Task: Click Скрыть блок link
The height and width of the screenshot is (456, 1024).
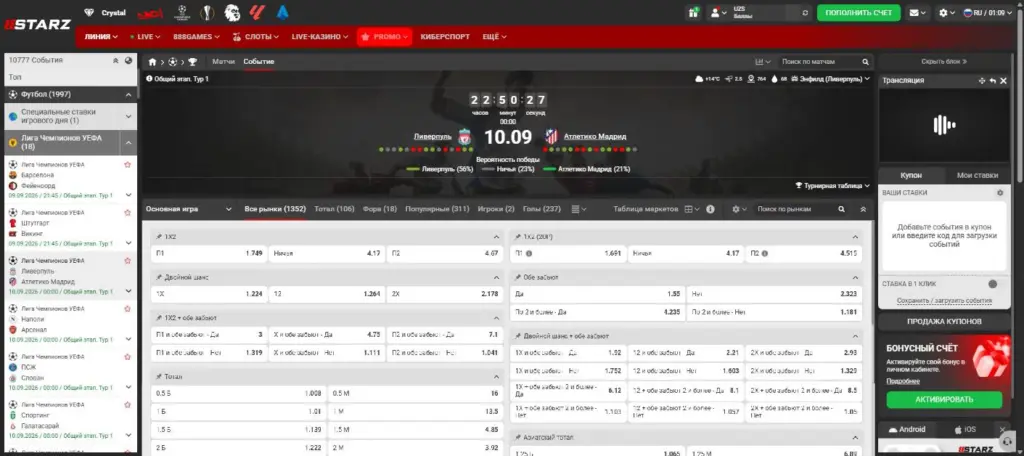Action: click(944, 61)
